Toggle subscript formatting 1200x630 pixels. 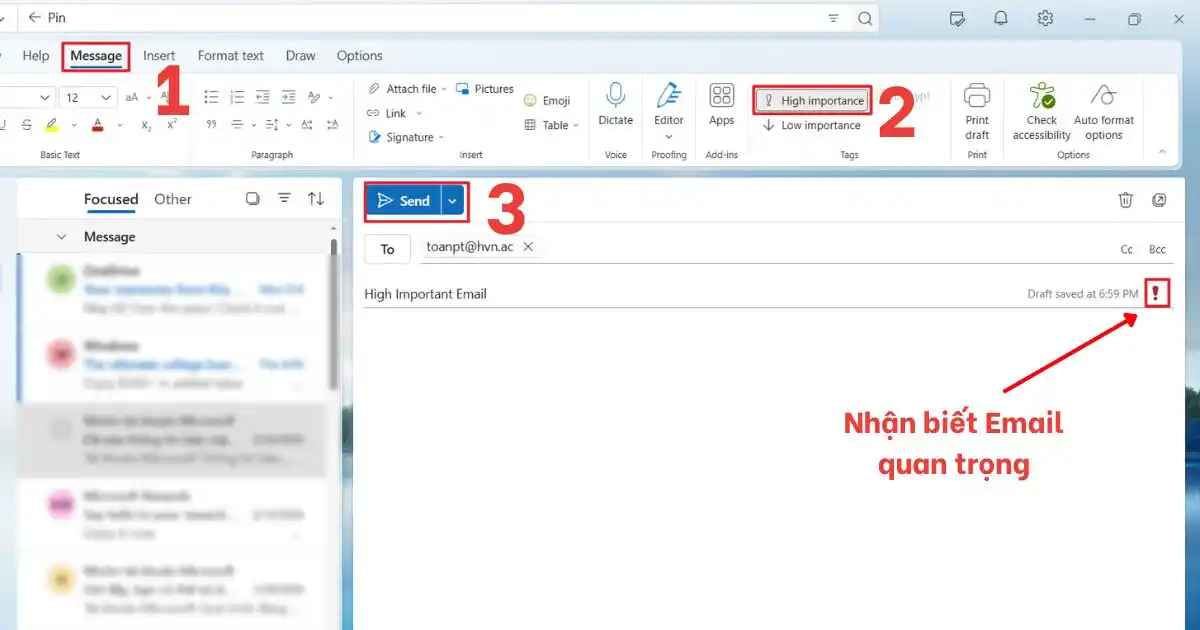[x=146, y=125]
